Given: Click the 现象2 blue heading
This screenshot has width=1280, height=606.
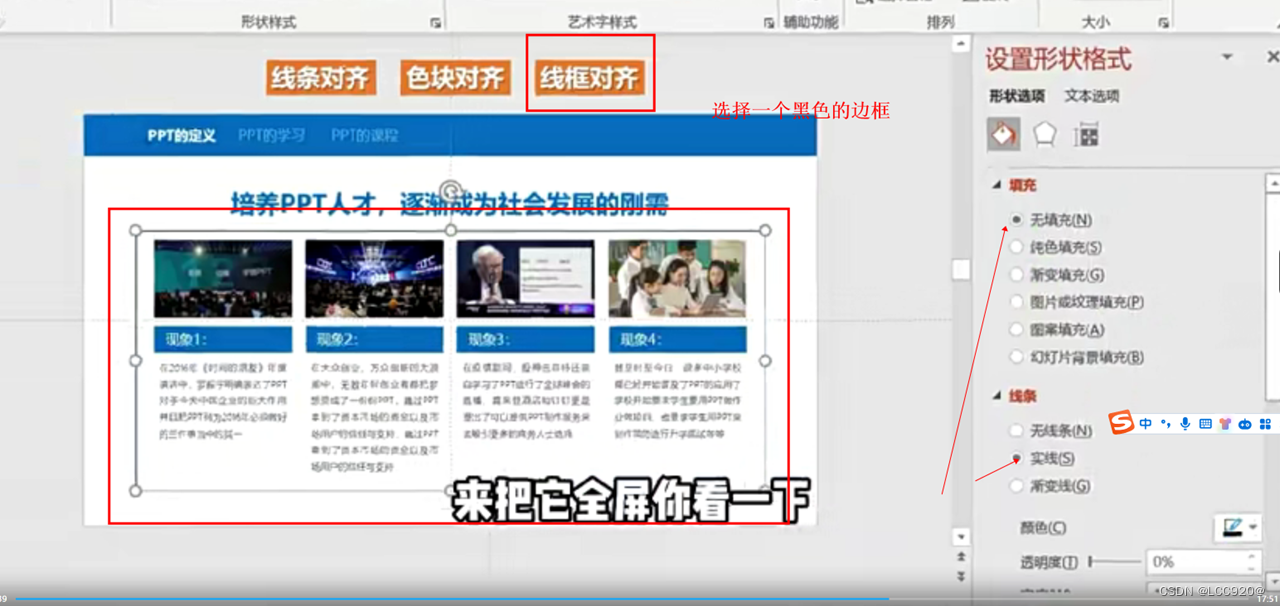Looking at the screenshot, I should pyautogui.click(x=374, y=339).
